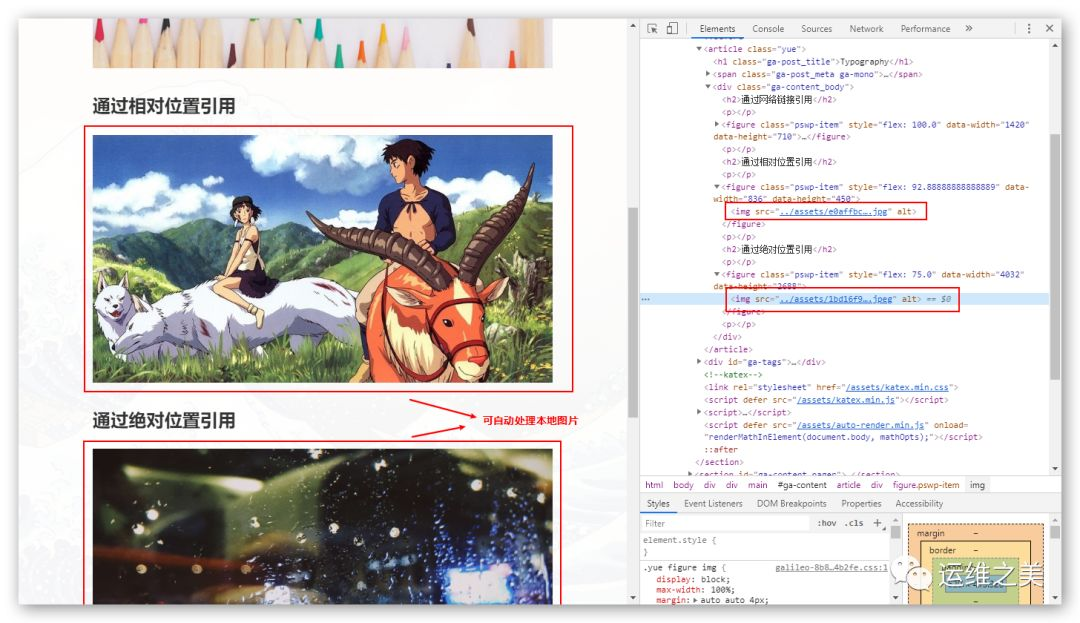Select the h2 通过相对位置引用 node
Screen dimensions: 1080x623
pos(780,162)
